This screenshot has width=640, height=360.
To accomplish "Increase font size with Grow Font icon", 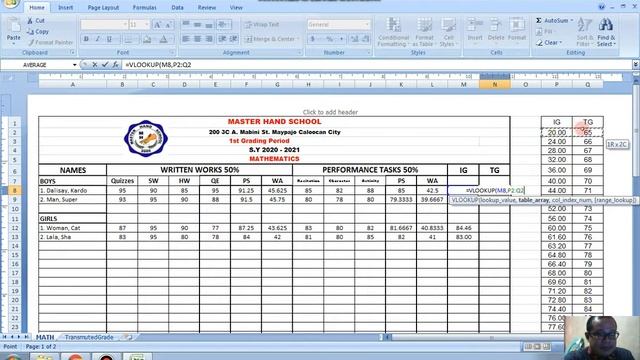I will tap(157, 25).
